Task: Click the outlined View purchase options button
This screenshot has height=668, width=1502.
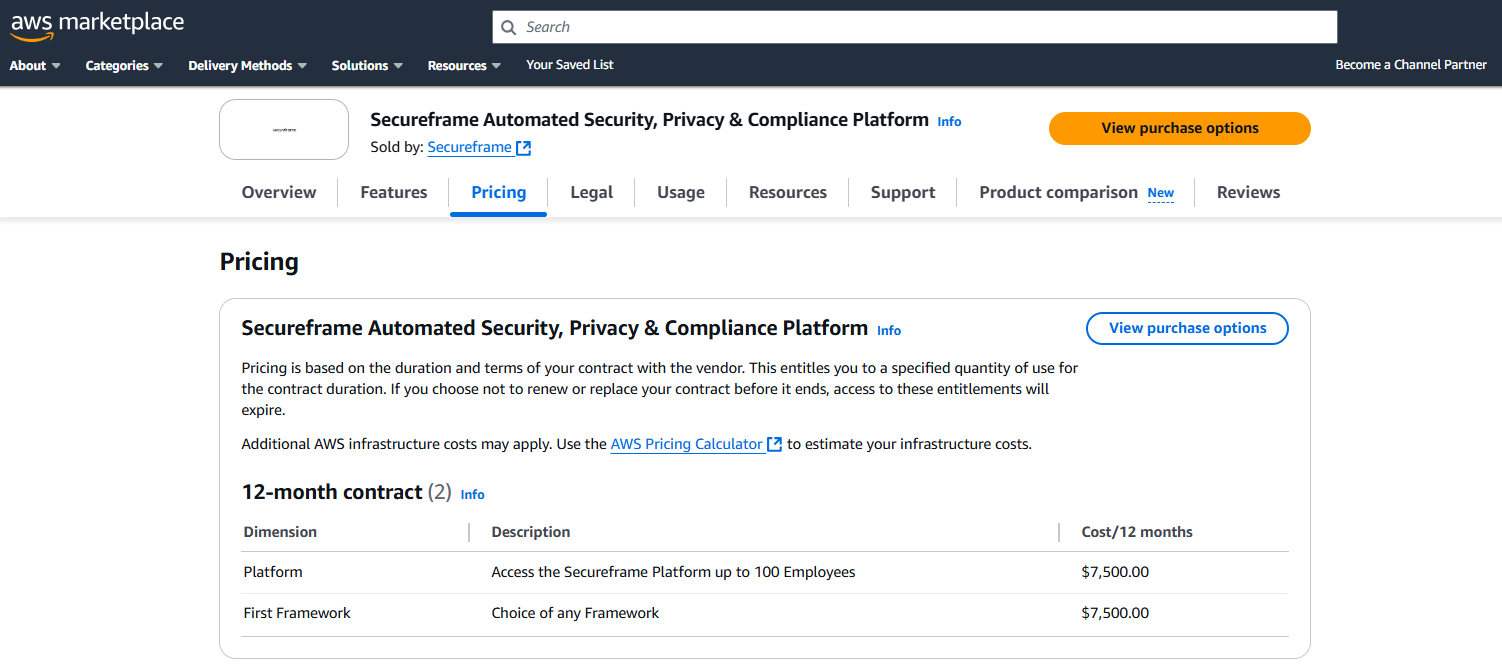Action: pos(1187,328)
